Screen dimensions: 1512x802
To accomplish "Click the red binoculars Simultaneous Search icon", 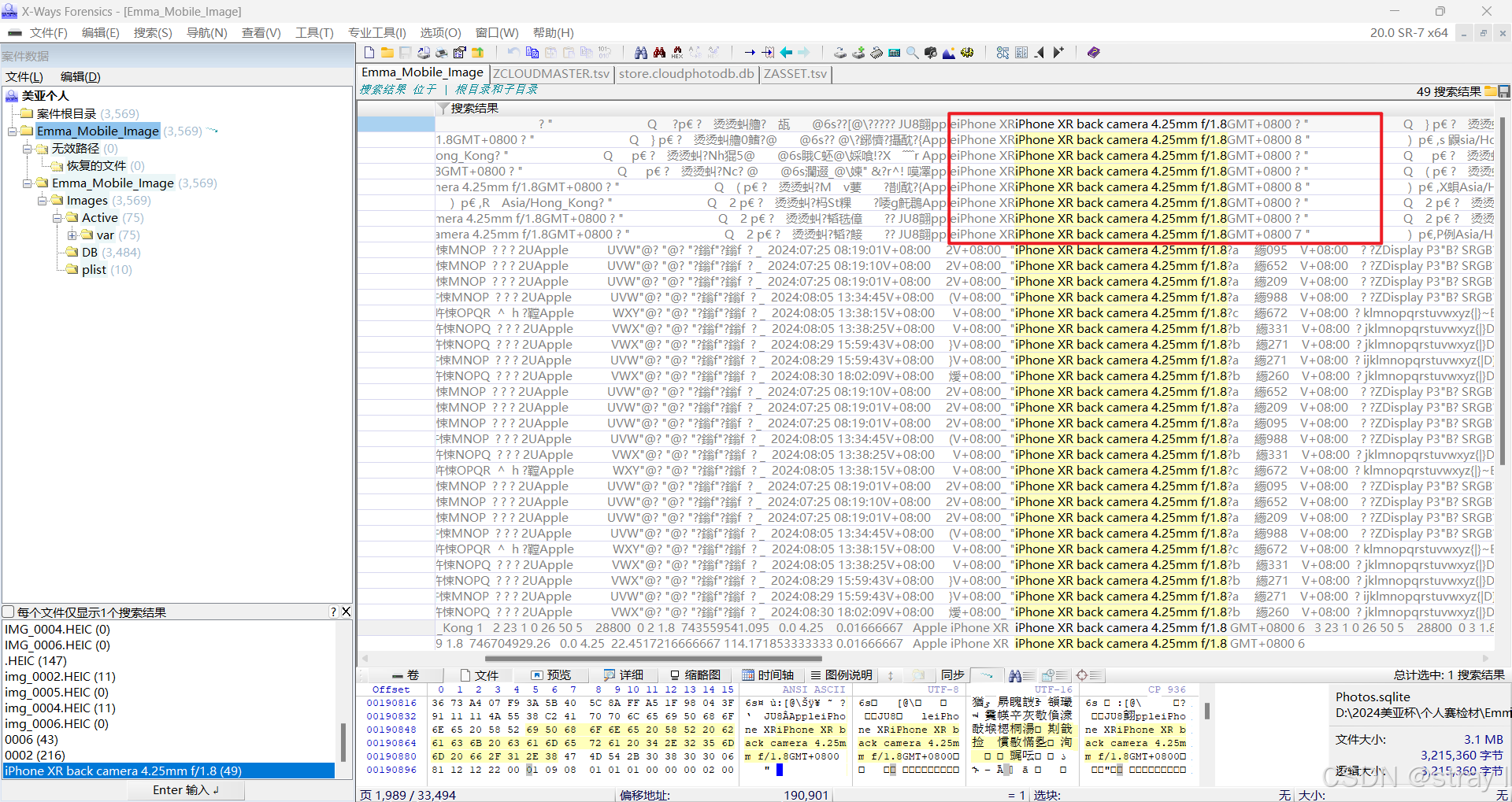I will (x=659, y=53).
